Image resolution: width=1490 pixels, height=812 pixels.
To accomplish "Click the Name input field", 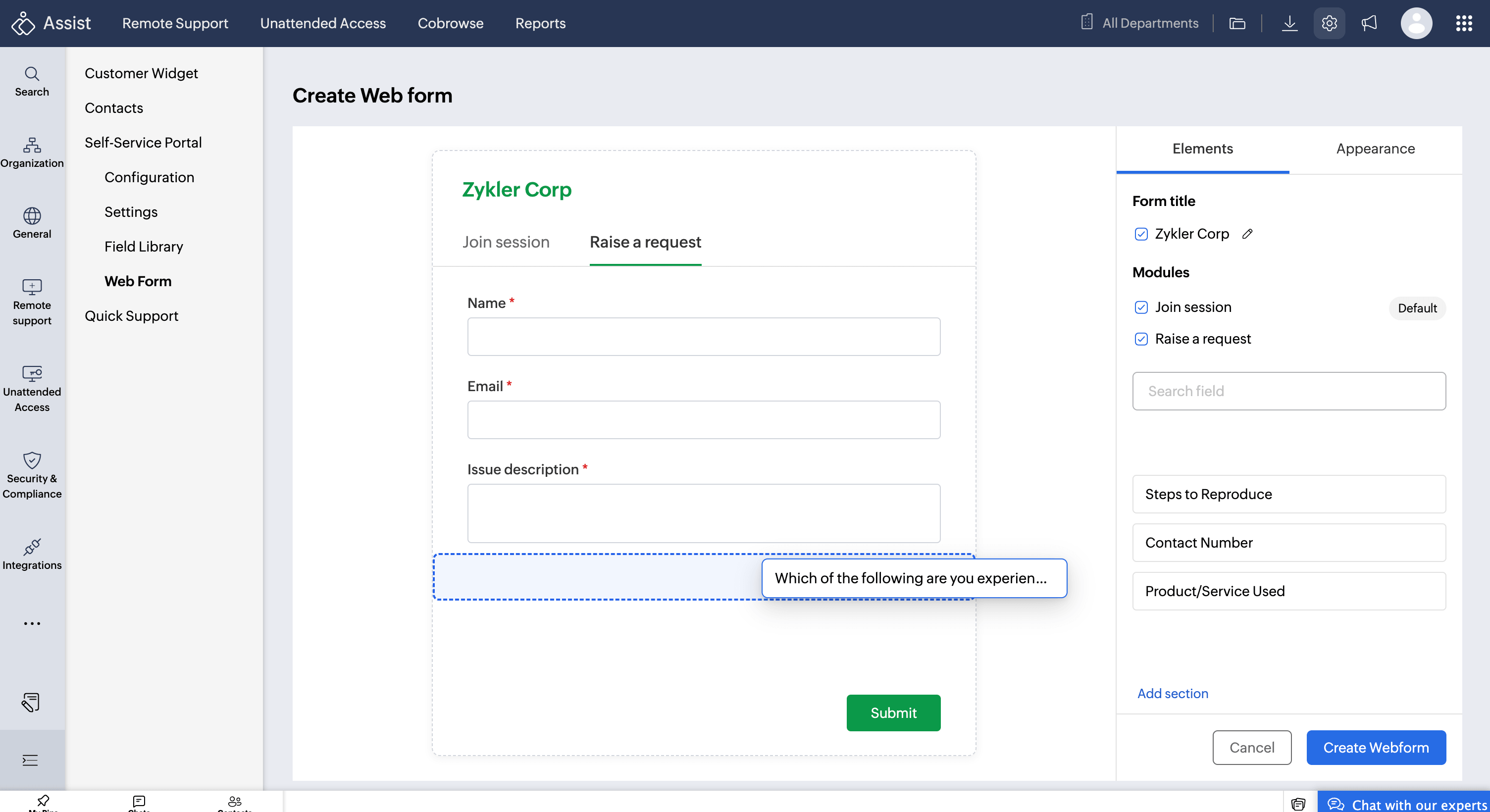I will [x=703, y=337].
